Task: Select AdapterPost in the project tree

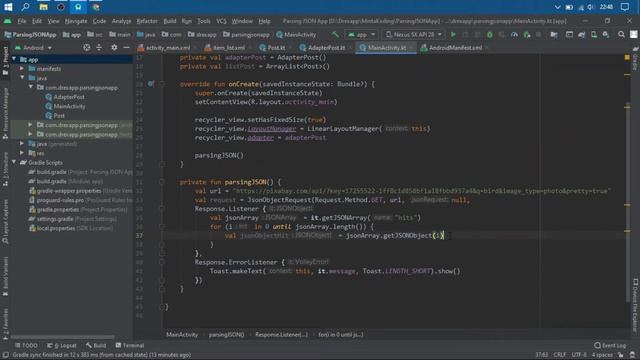Action: tap(69, 97)
